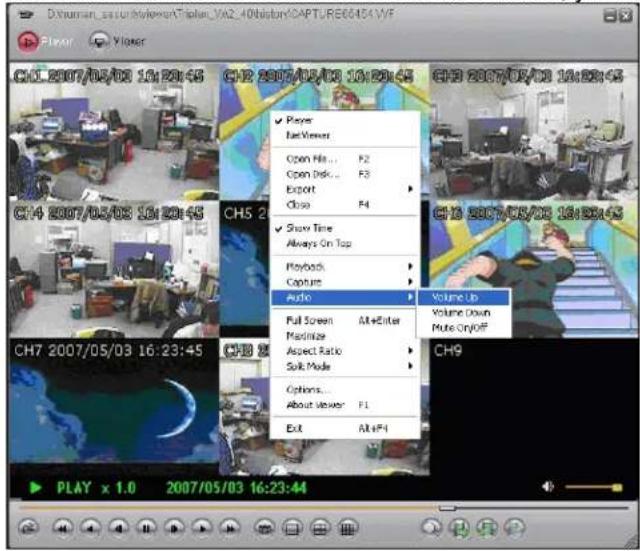This screenshot has height=551, width=640.
Task: Toggle the checked Player option in context menu
Action: 300,121
